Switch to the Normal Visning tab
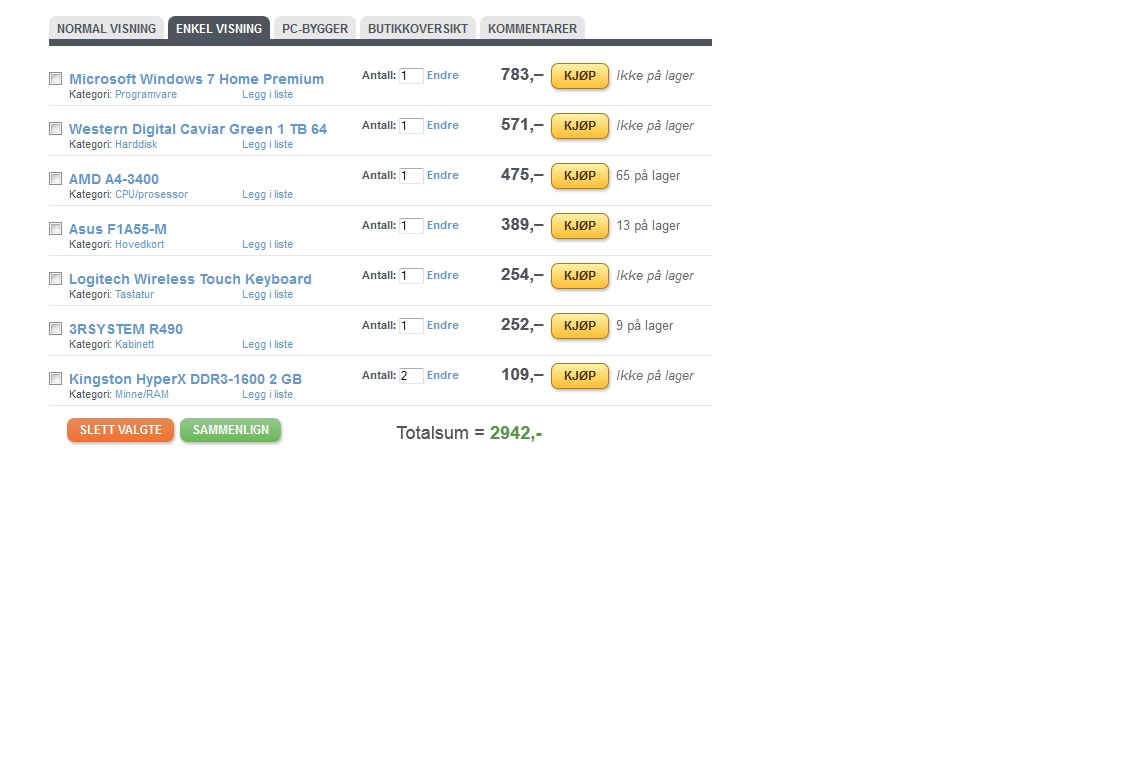1133x768 pixels. pos(106,28)
